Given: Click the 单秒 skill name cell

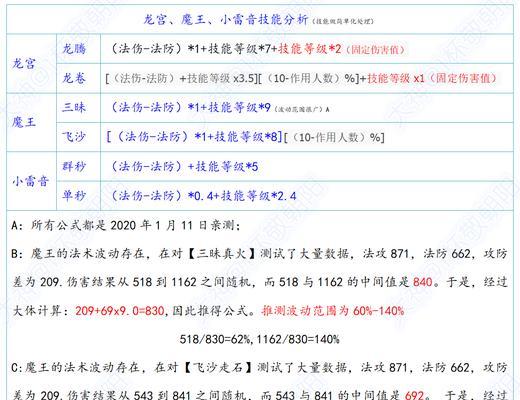Looking at the screenshot, I should (78, 195).
